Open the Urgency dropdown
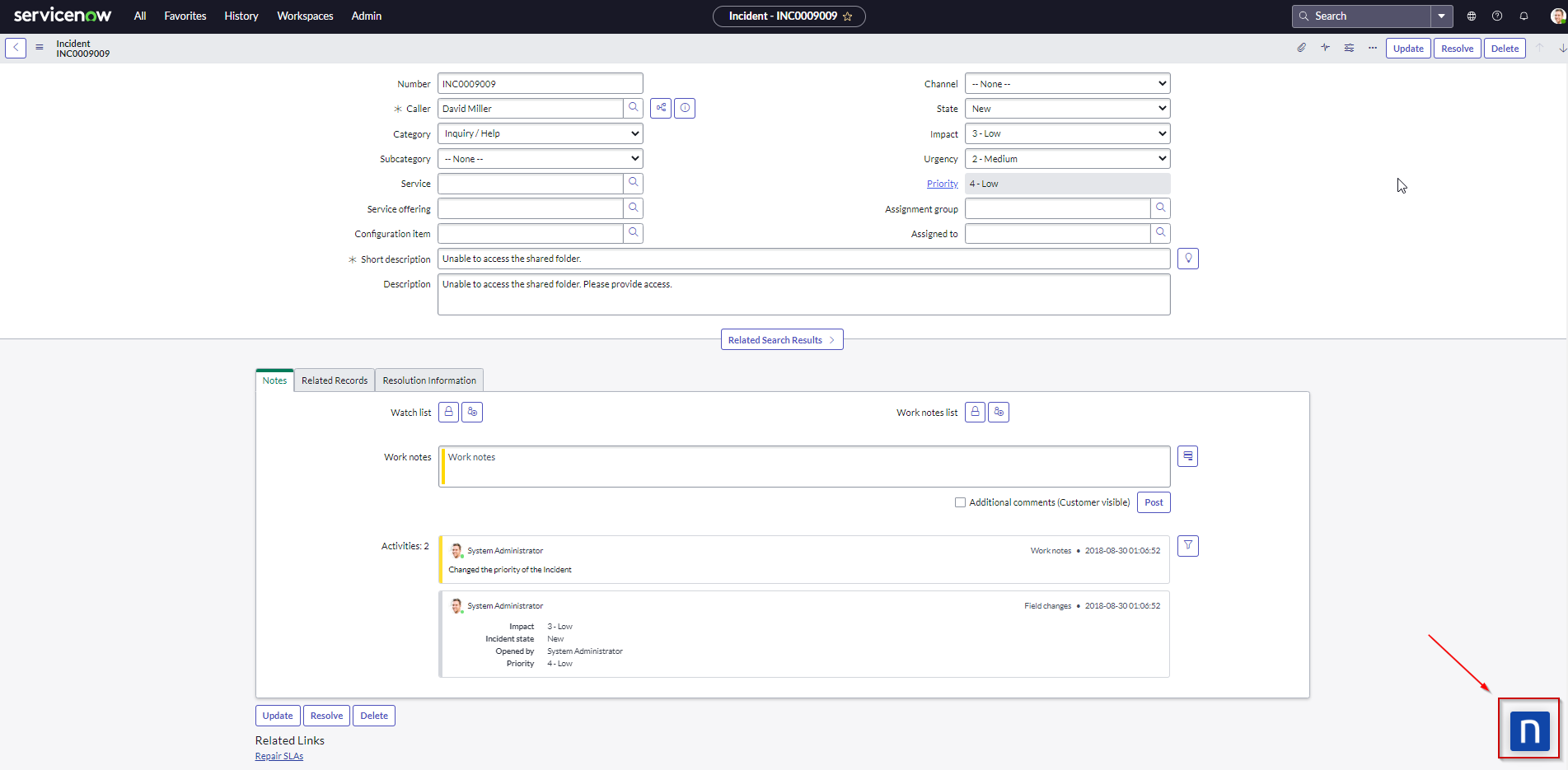 pos(1068,158)
